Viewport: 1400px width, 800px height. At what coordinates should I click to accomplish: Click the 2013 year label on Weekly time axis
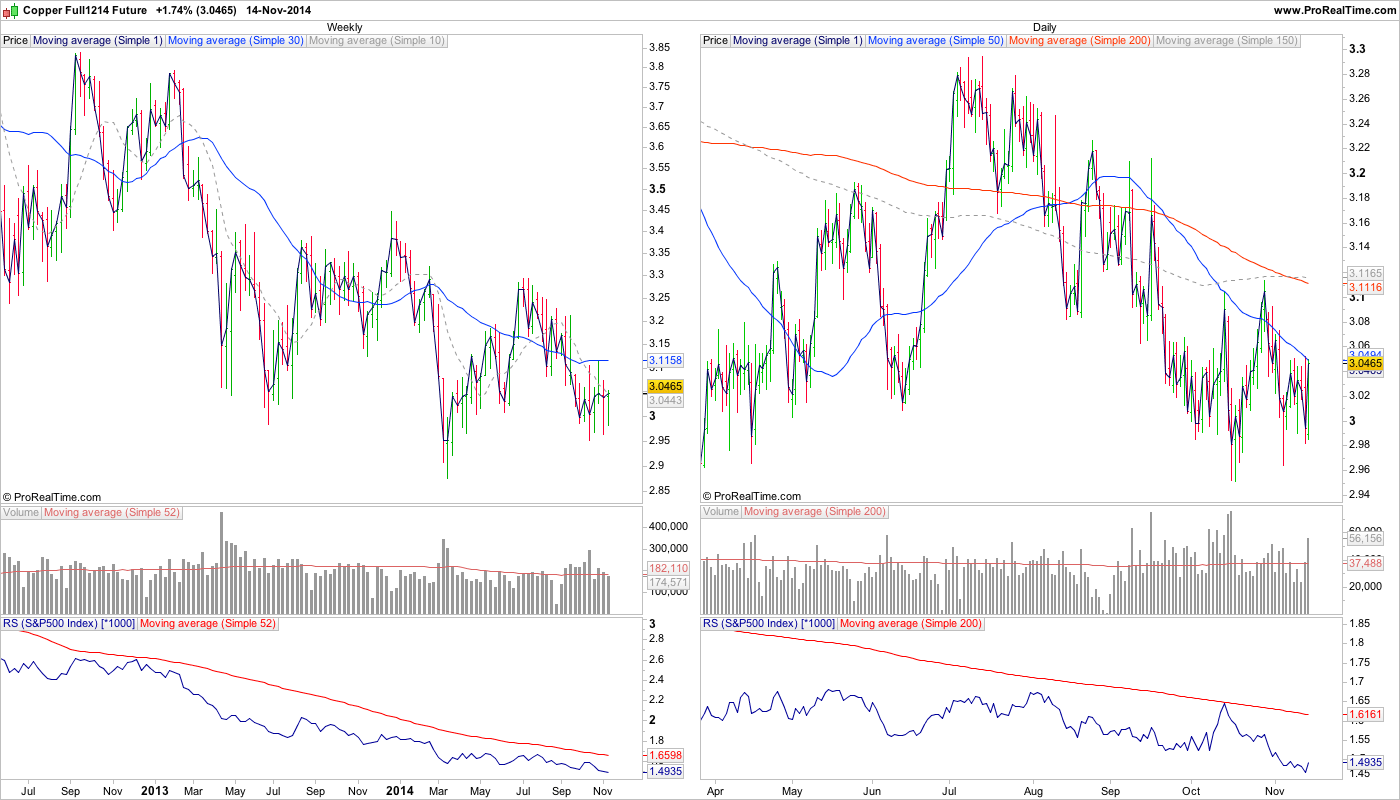coord(155,790)
